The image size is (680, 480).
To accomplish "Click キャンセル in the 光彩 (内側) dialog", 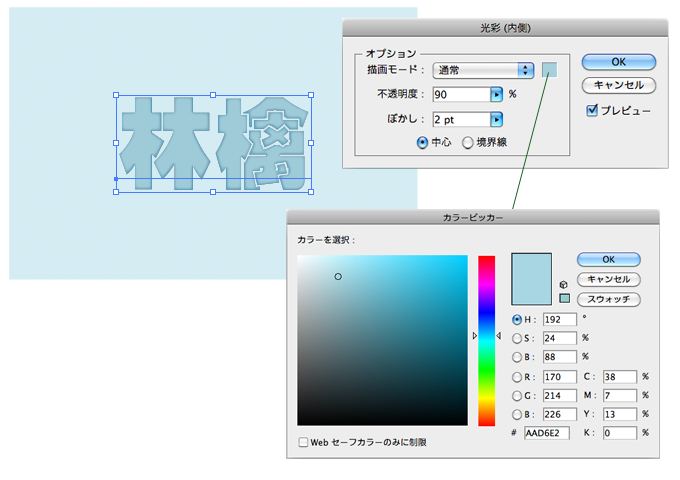I will (x=618, y=85).
